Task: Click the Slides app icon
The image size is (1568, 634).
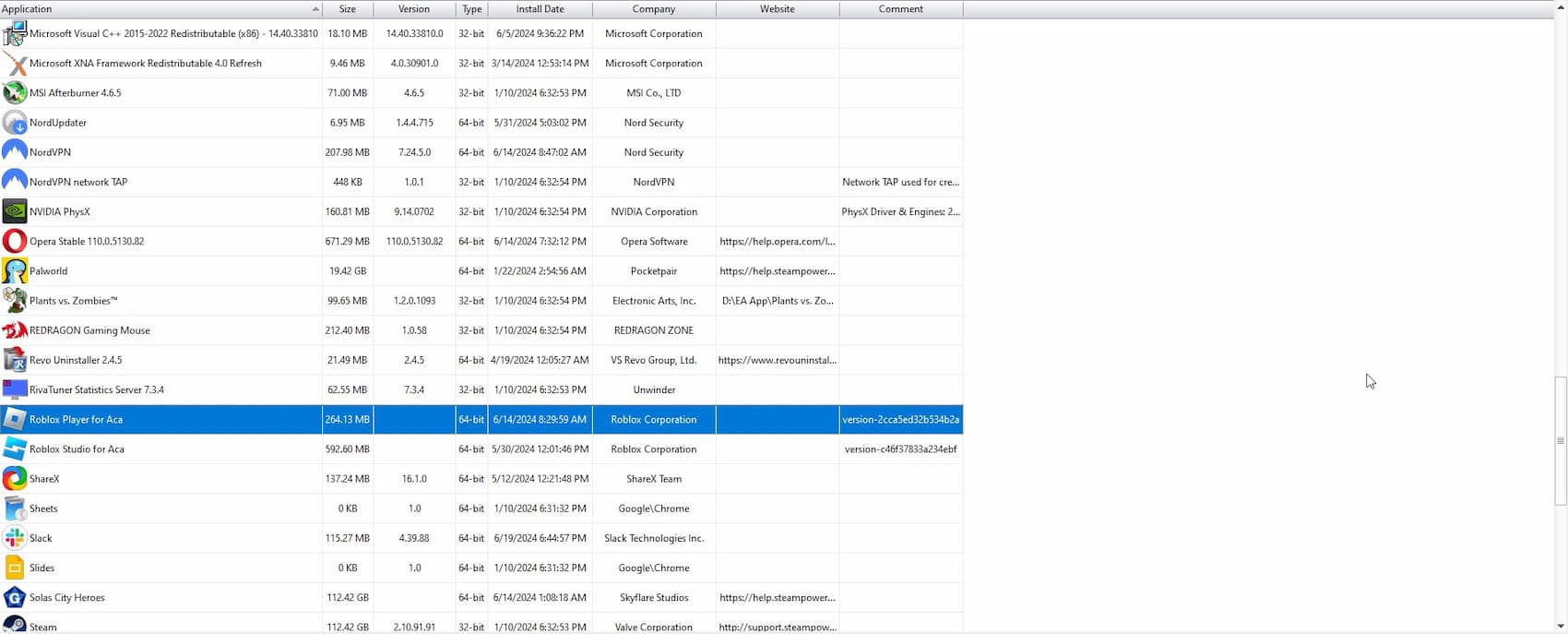Action: pyautogui.click(x=15, y=568)
